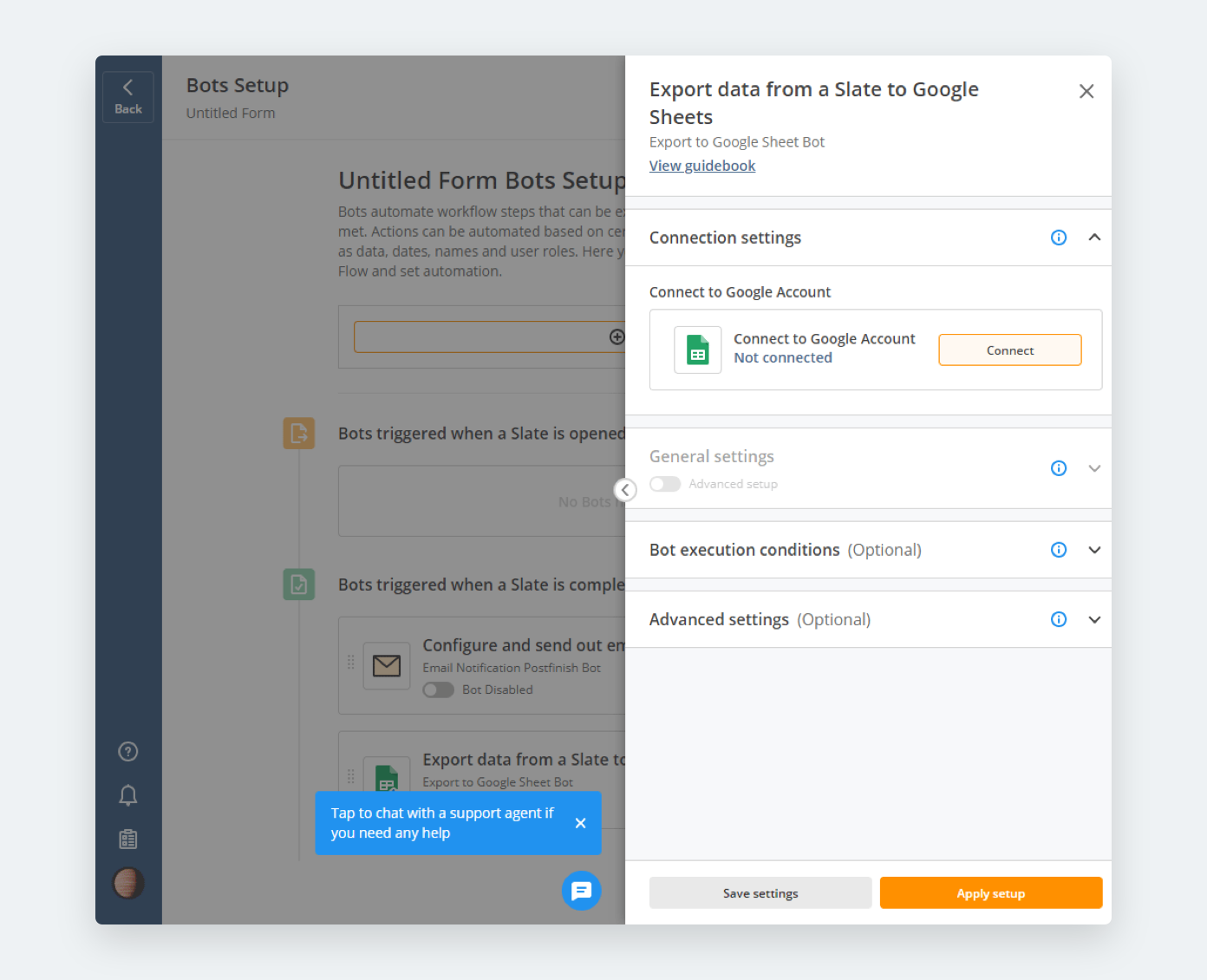
Task: Open the help question mark icon
Action: [x=128, y=752]
